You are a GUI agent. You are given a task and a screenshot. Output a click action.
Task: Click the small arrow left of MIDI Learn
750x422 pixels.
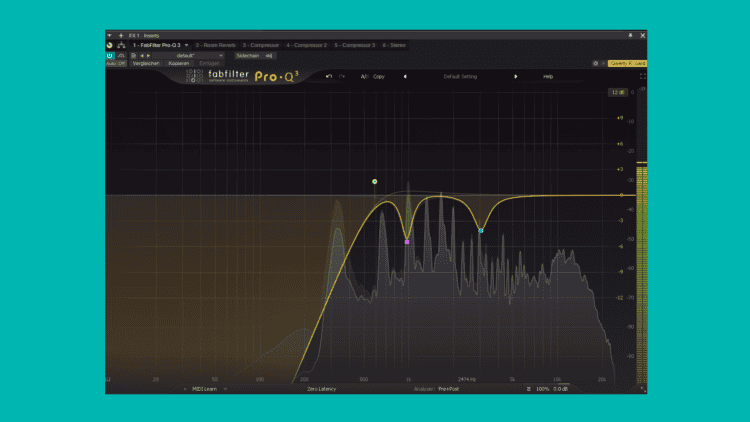click(x=185, y=389)
